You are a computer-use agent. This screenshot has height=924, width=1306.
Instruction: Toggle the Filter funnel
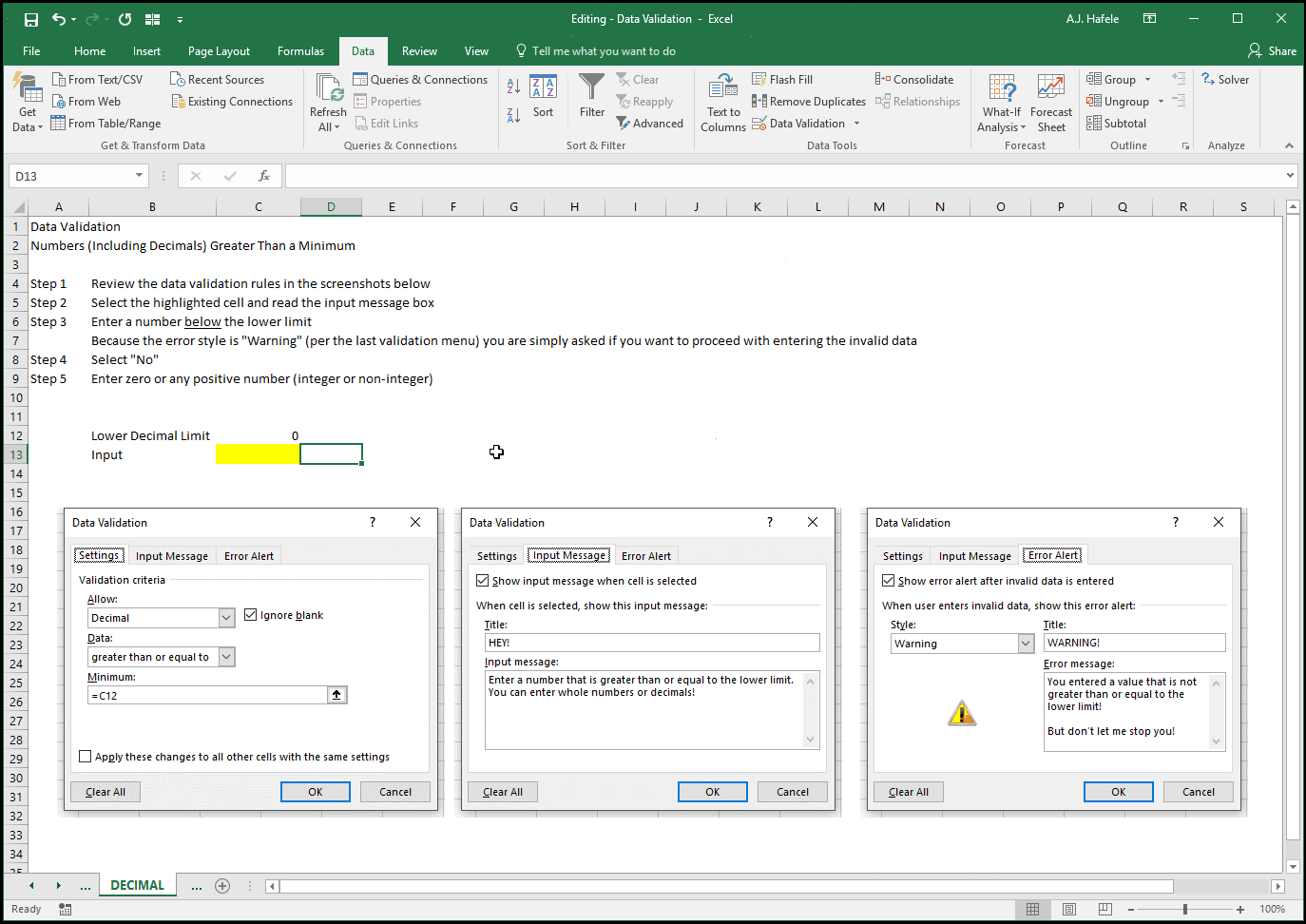pos(592,97)
